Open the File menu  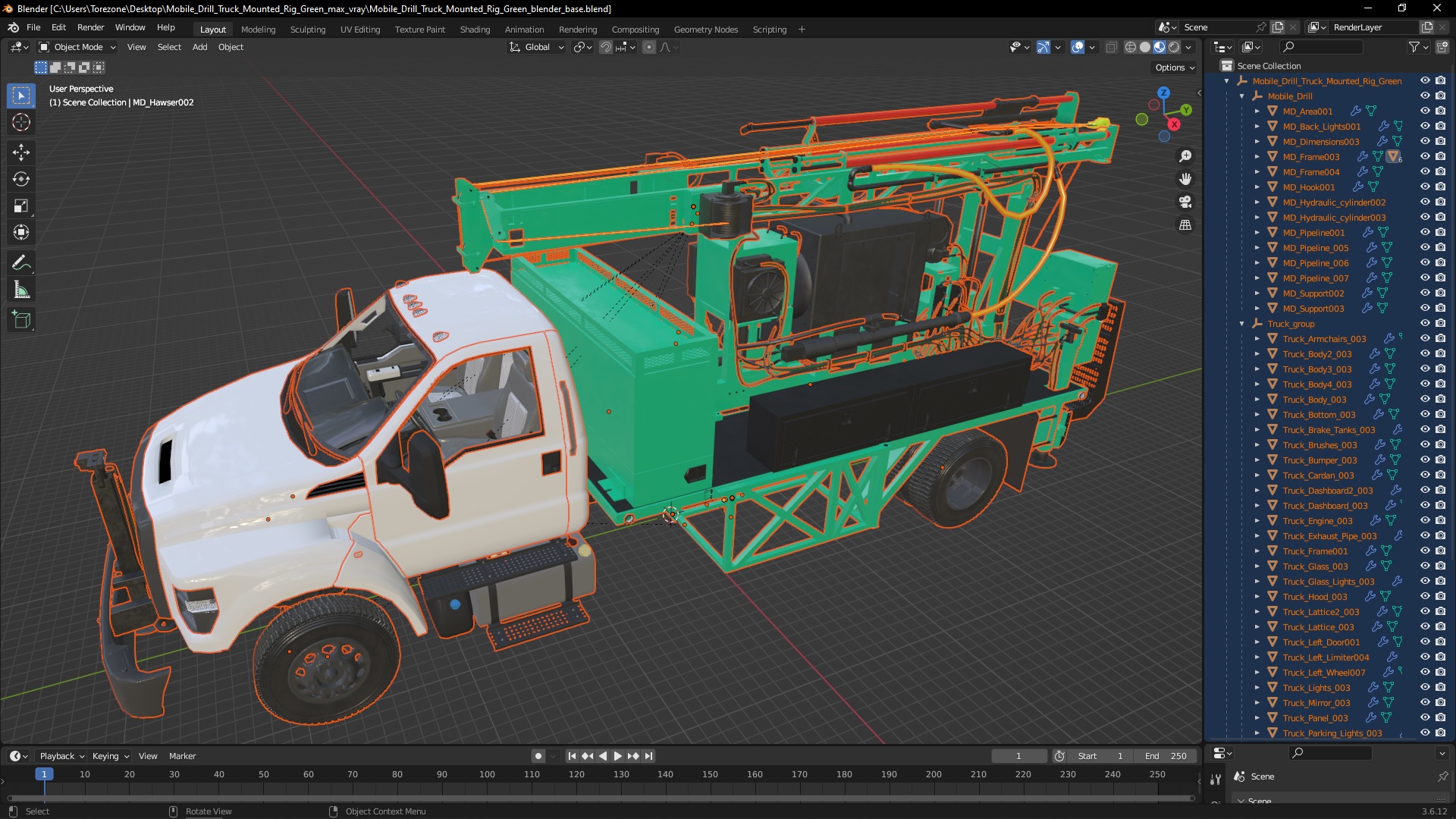(33, 27)
